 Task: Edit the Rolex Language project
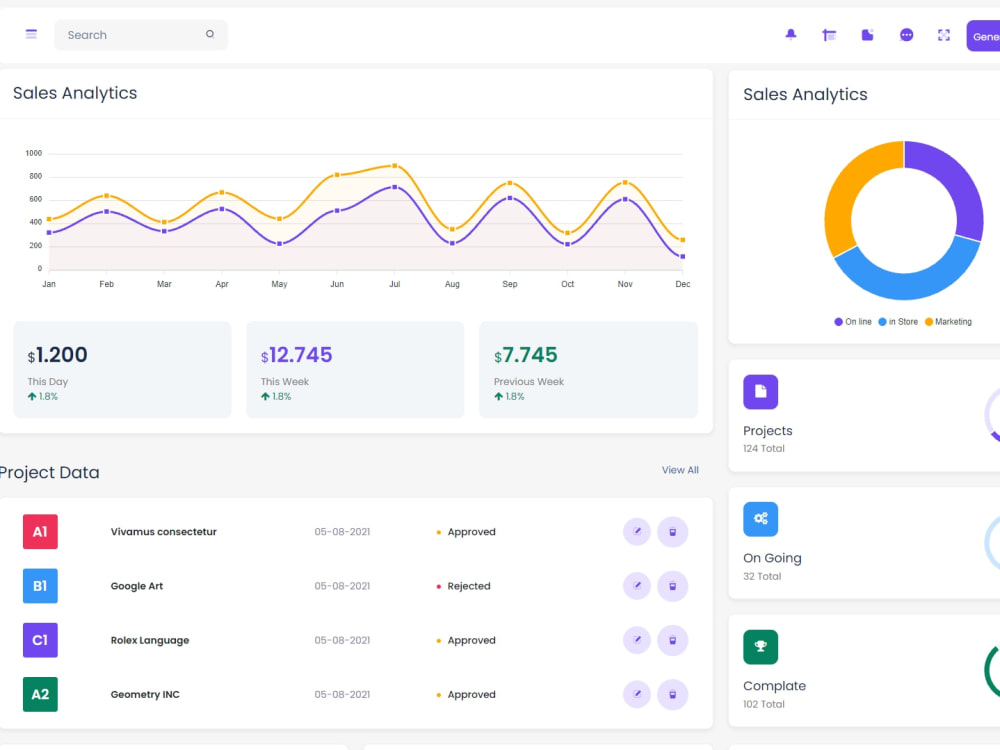tap(636, 640)
